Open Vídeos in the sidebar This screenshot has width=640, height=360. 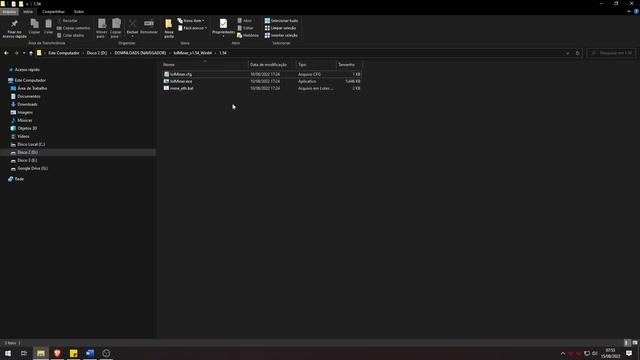click(23, 136)
